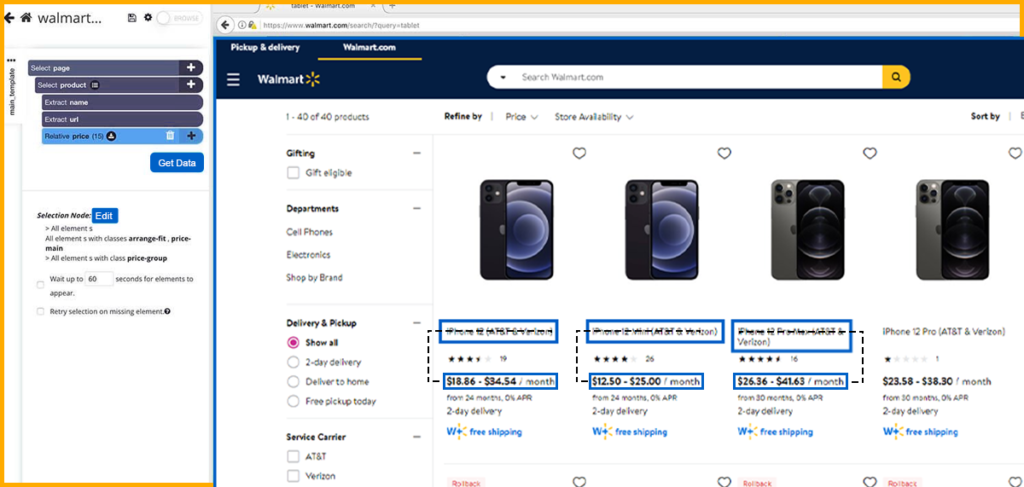Open the iPhone 12 Pro (AT&T & Verizon) title
Screen dimensions: 1024x487
tap(944, 332)
